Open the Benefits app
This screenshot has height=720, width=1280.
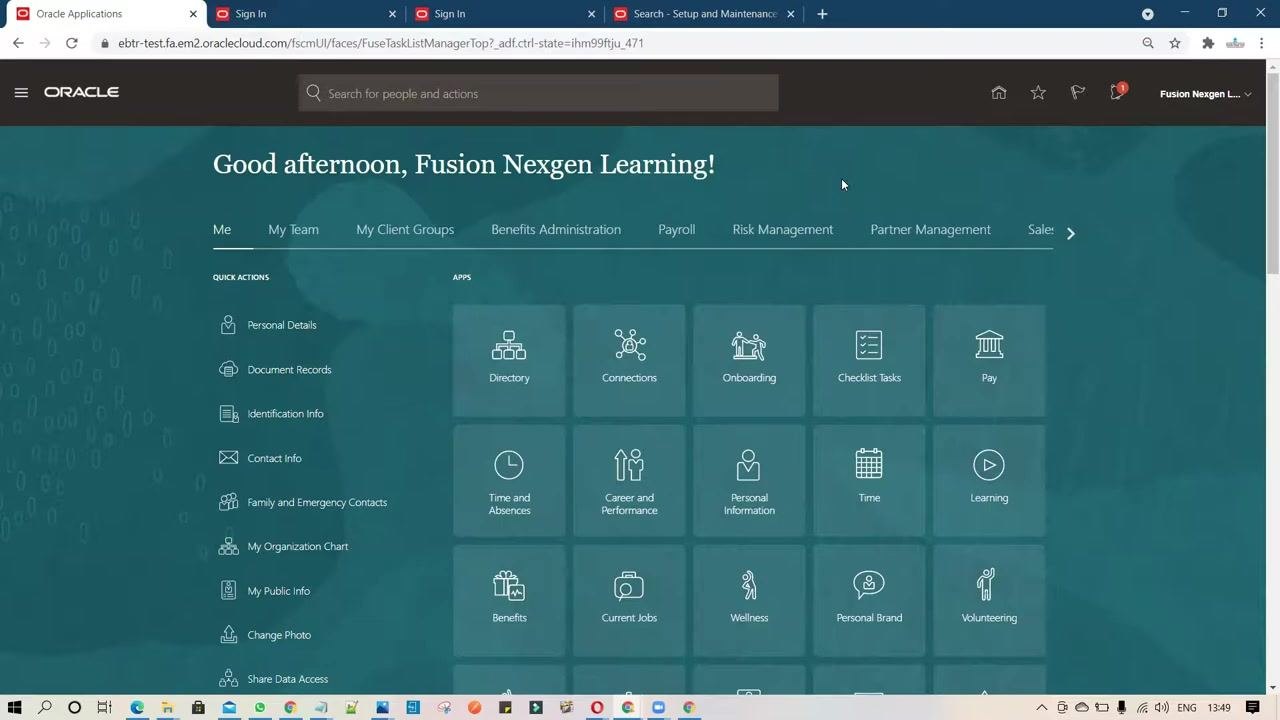click(509, 600)
